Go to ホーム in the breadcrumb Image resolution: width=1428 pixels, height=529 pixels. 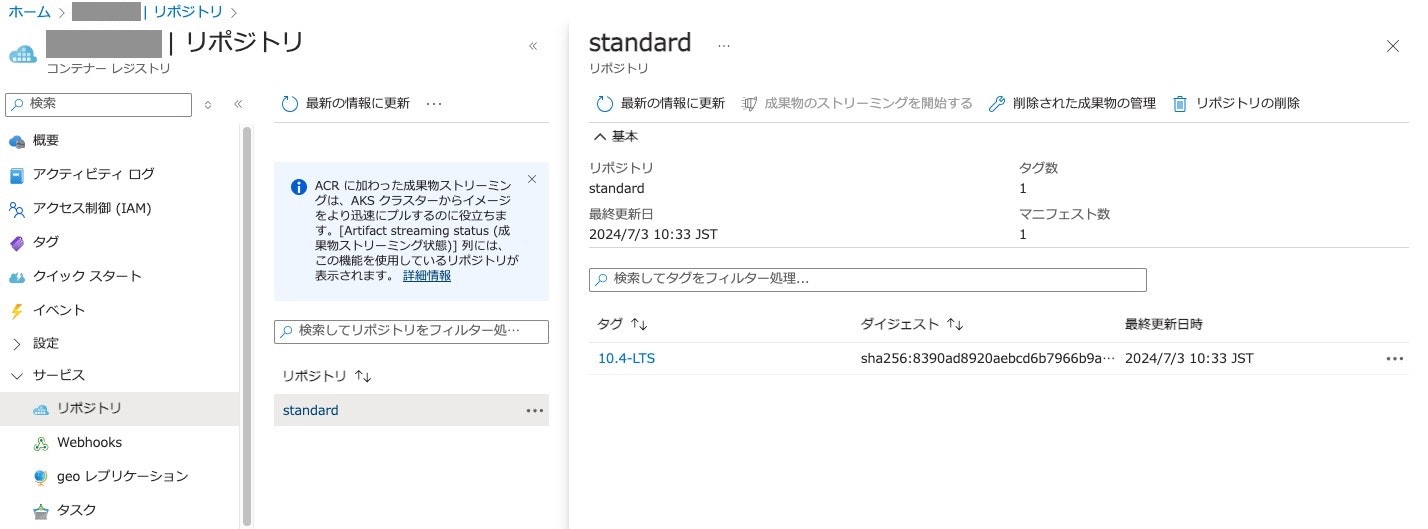[29, 12]
